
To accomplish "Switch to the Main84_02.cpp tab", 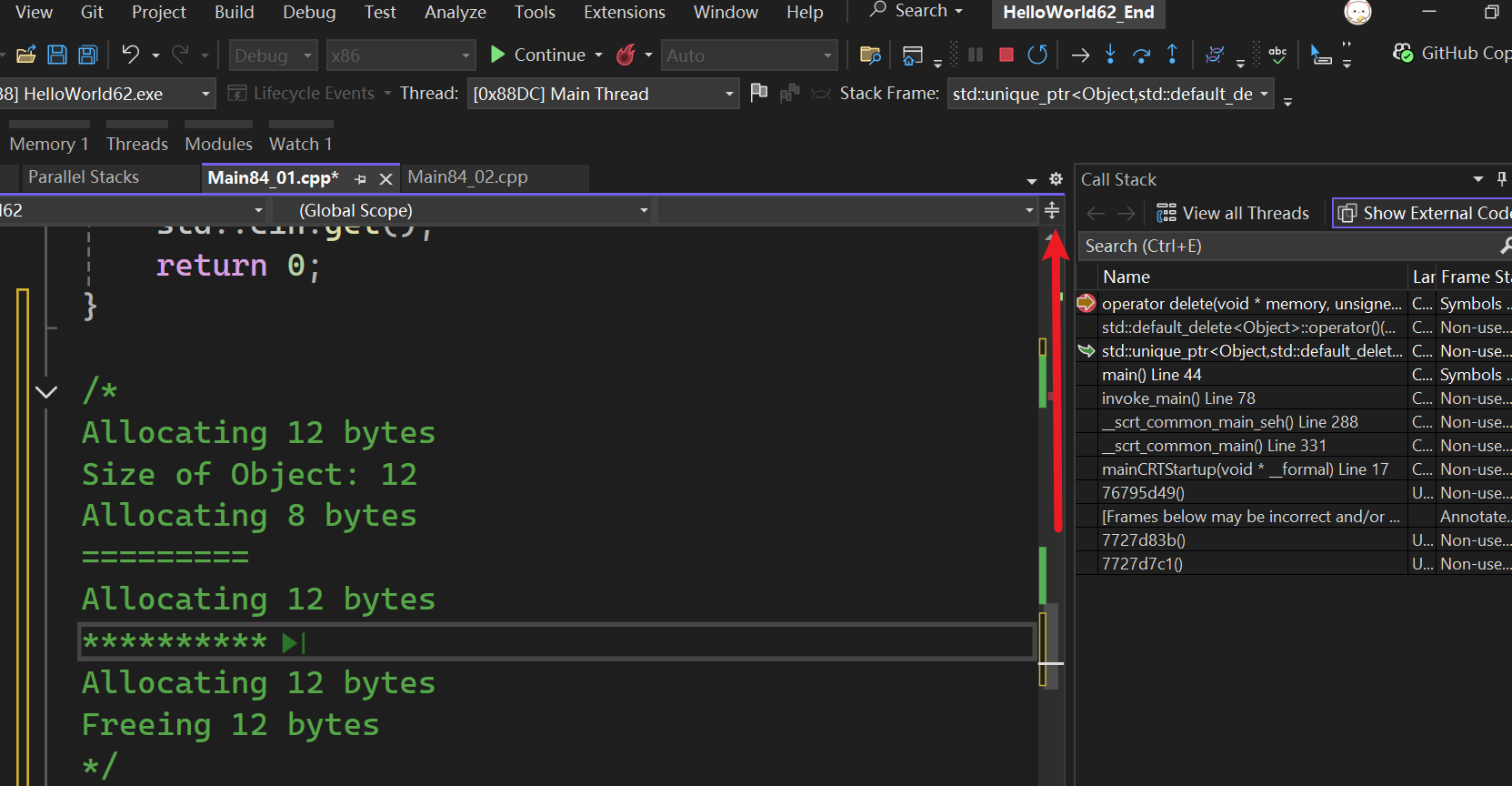I will point(467,177).
